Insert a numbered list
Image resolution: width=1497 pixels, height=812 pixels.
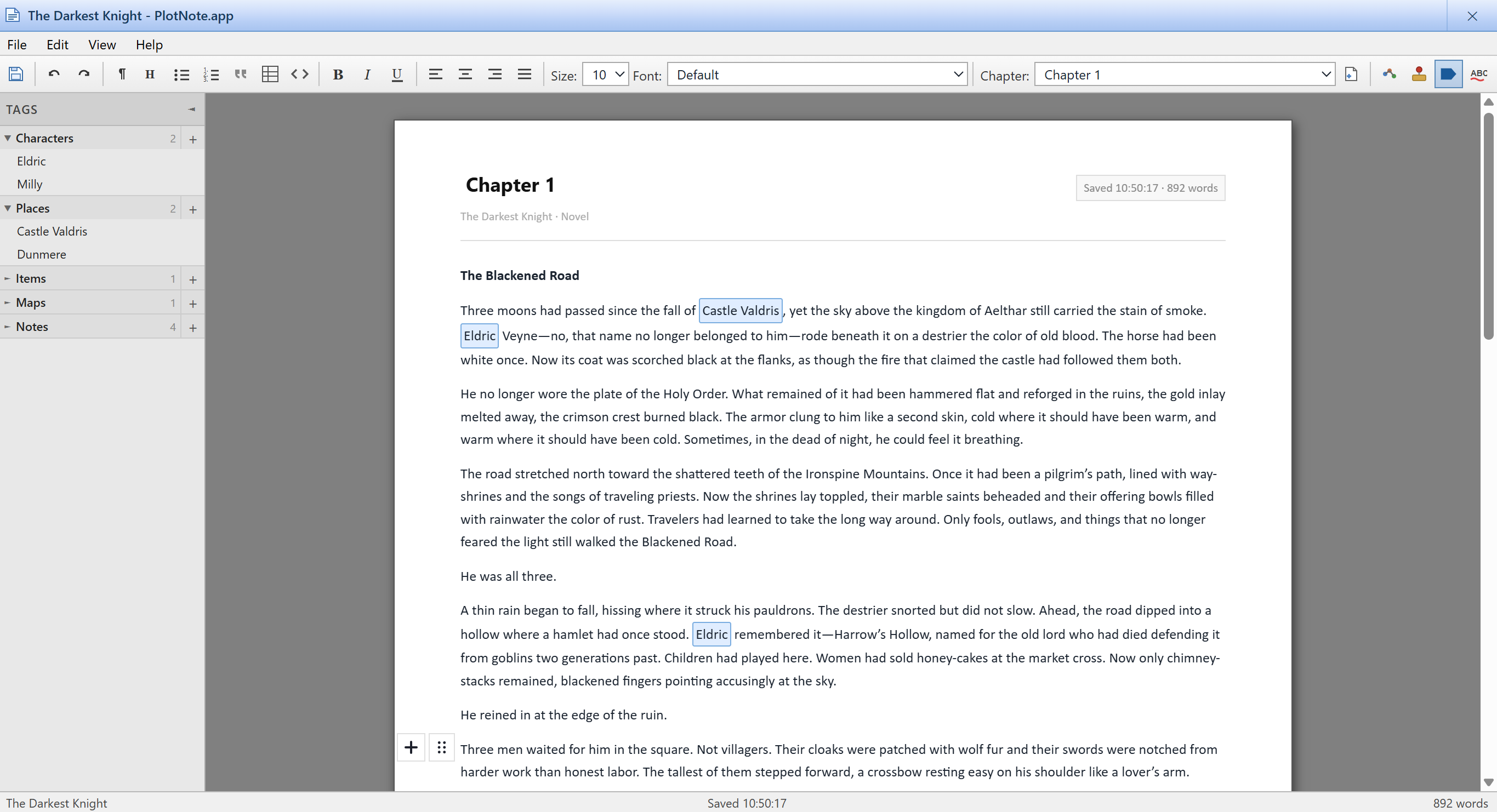click(x=211, y=75)
